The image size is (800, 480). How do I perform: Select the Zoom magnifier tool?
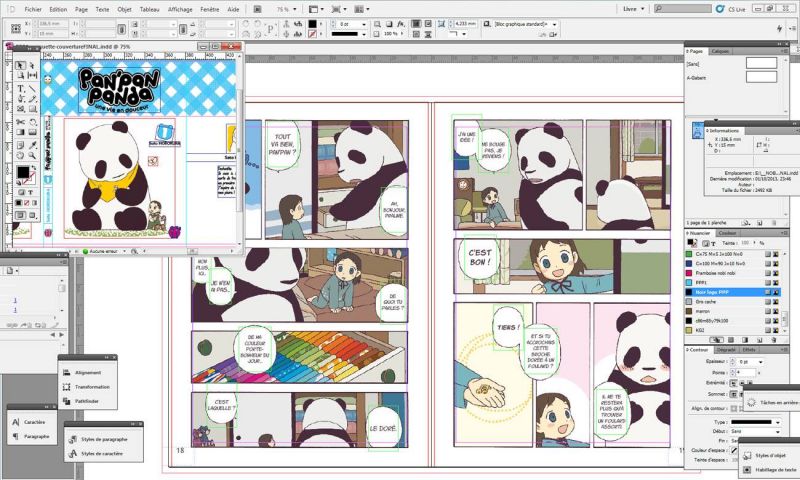[32, 156]
